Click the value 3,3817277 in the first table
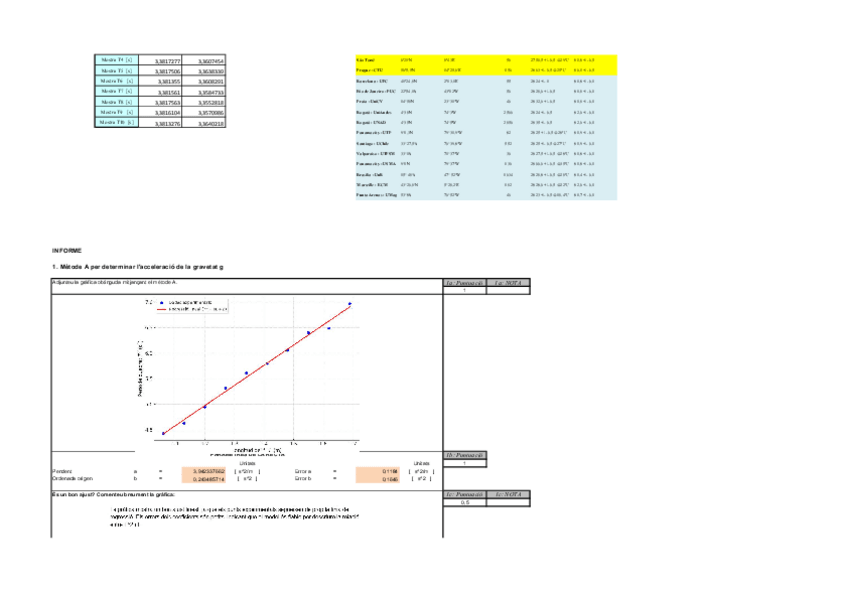 point(166,61)
